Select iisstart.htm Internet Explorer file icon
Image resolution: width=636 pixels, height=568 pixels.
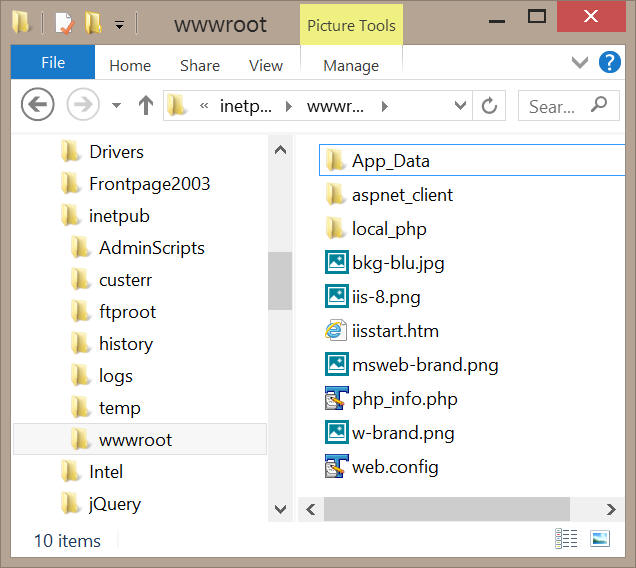[x=336, y=331]
